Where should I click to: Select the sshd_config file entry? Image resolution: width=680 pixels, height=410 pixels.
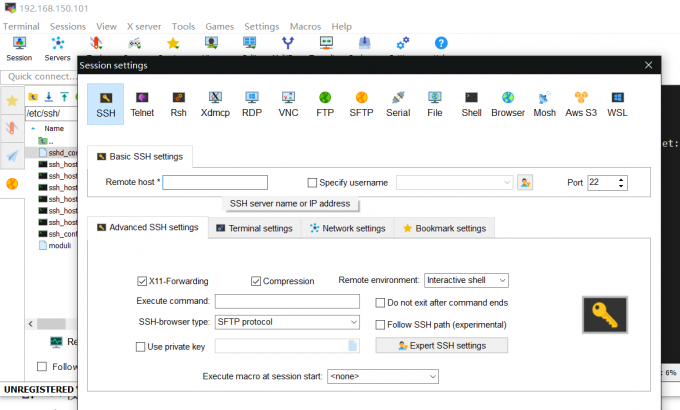[x=58, y=153]
